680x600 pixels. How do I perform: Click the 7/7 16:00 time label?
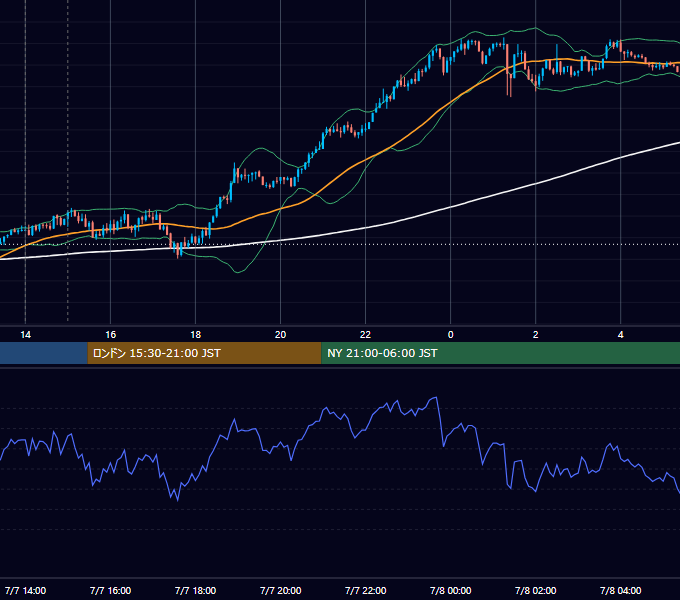(x=111, y=591)
